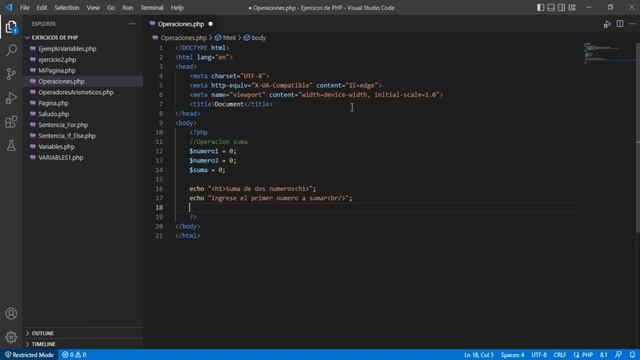The image size is (640, 360).
Task: Select the Operaciones.php editor tab
Action: 181,24
